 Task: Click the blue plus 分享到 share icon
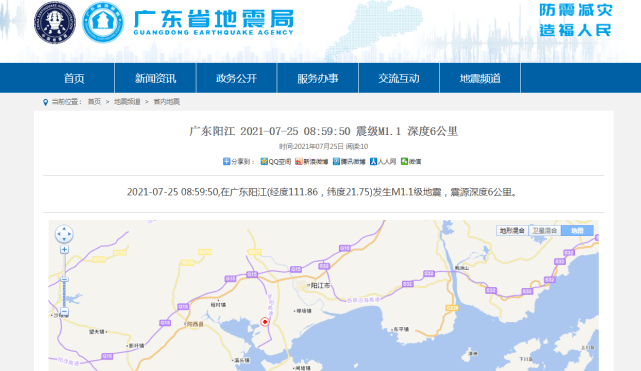point(226,161)
